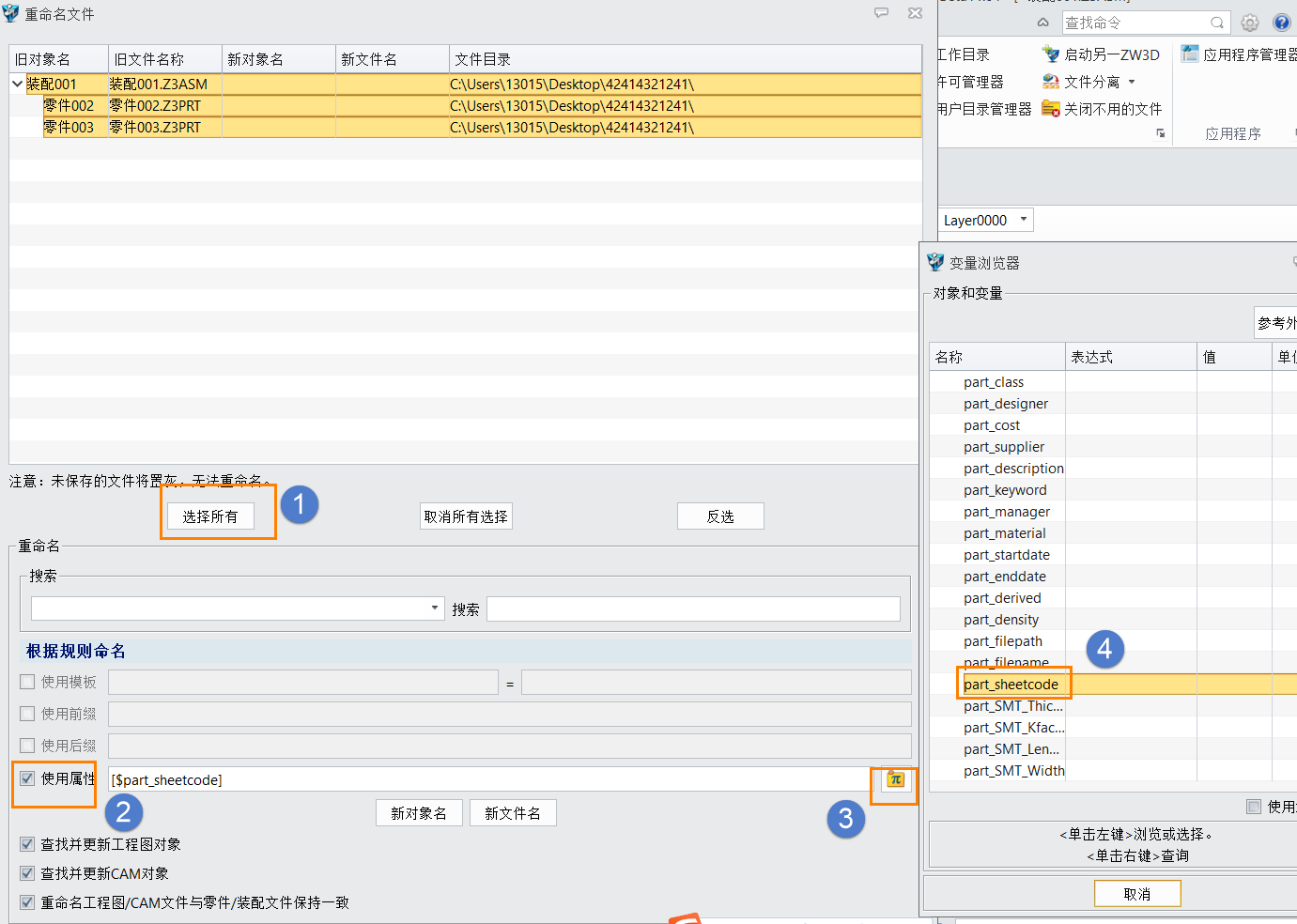1297x924 pixels.
Task: Click the search magnifier icon in command box
Action: (1217, 23)
